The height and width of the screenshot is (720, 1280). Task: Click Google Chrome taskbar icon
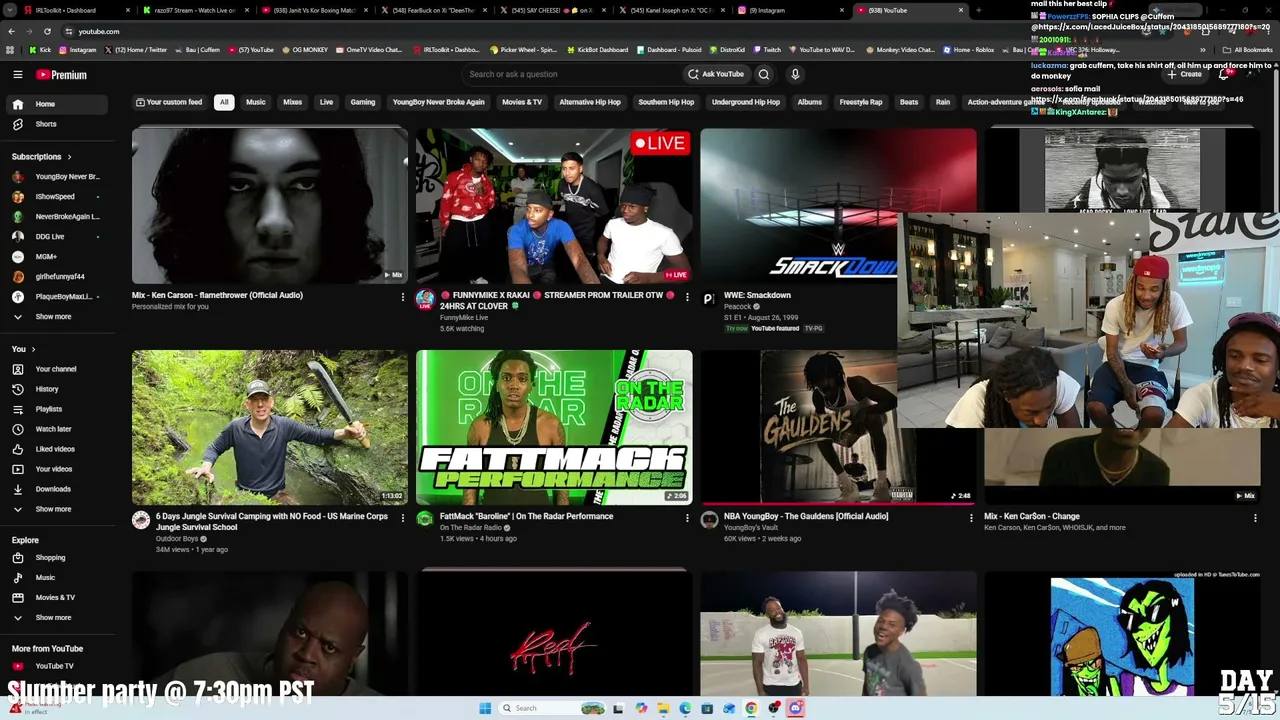751,708
